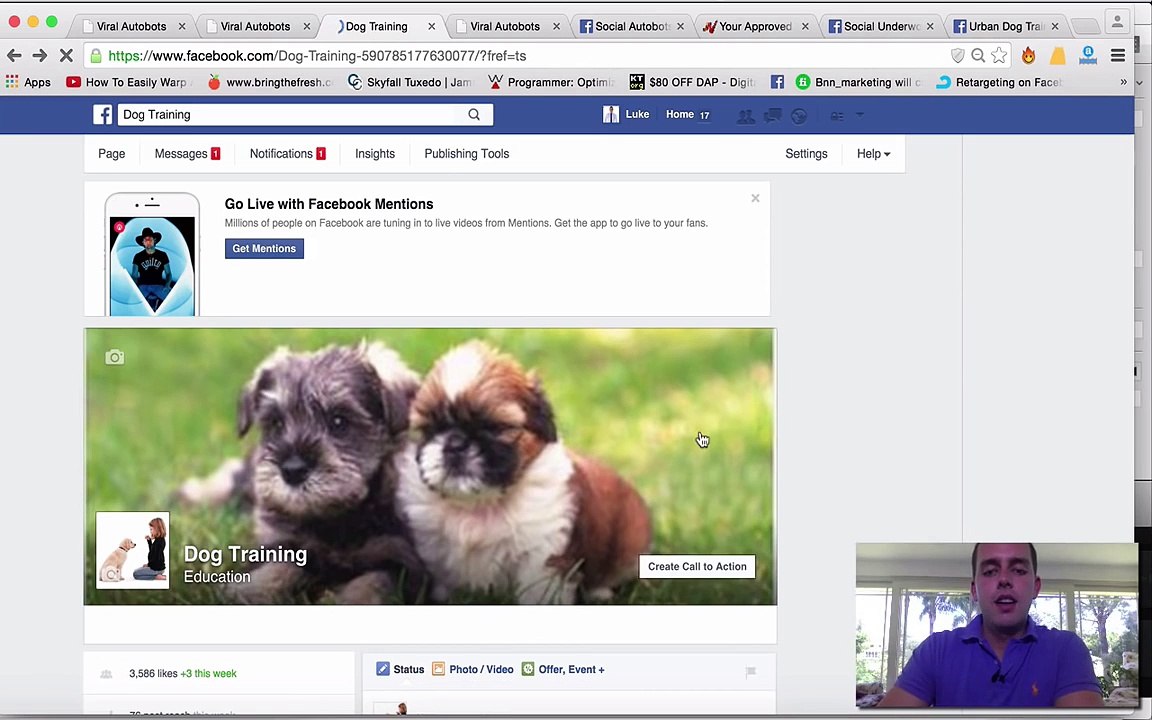1152x720 pixels.
Task: Open the Chrome hamburger menu
Action: pos(1118,56)
